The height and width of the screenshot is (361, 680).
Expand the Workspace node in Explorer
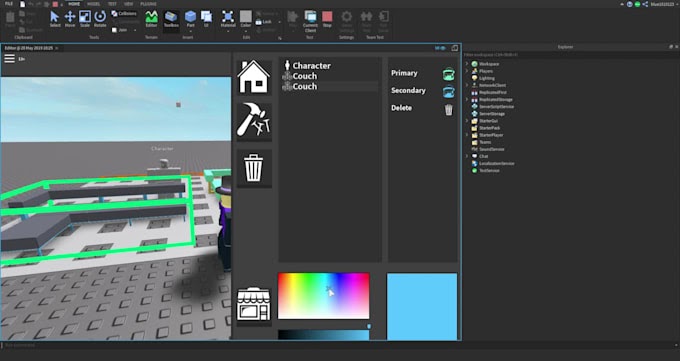coord(467,64)
